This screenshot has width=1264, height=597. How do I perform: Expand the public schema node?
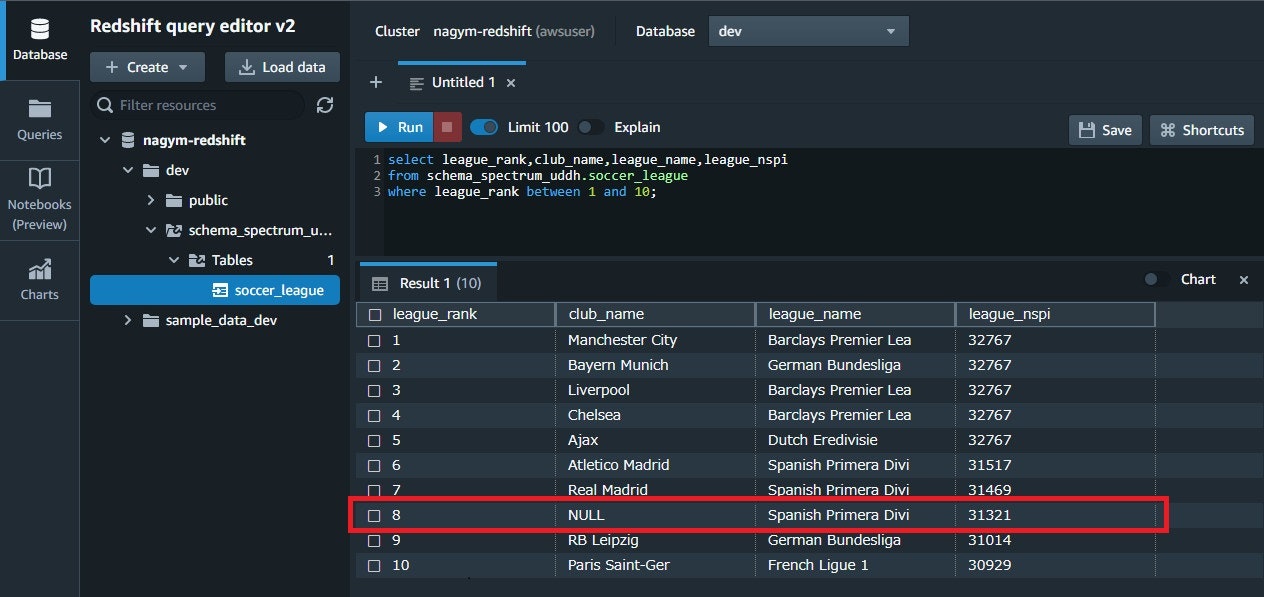[151, 200]
